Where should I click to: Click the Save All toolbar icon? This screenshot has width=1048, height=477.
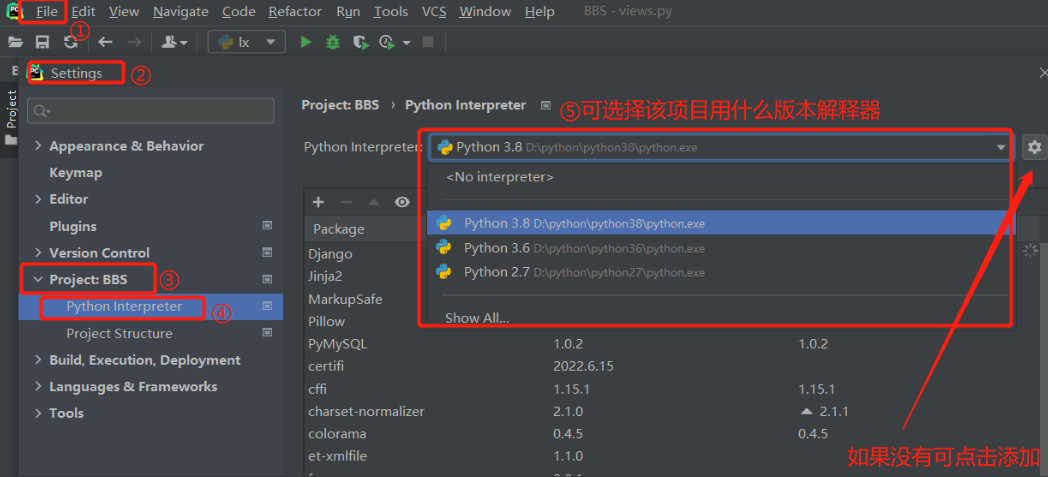click(x=42, y=42)
